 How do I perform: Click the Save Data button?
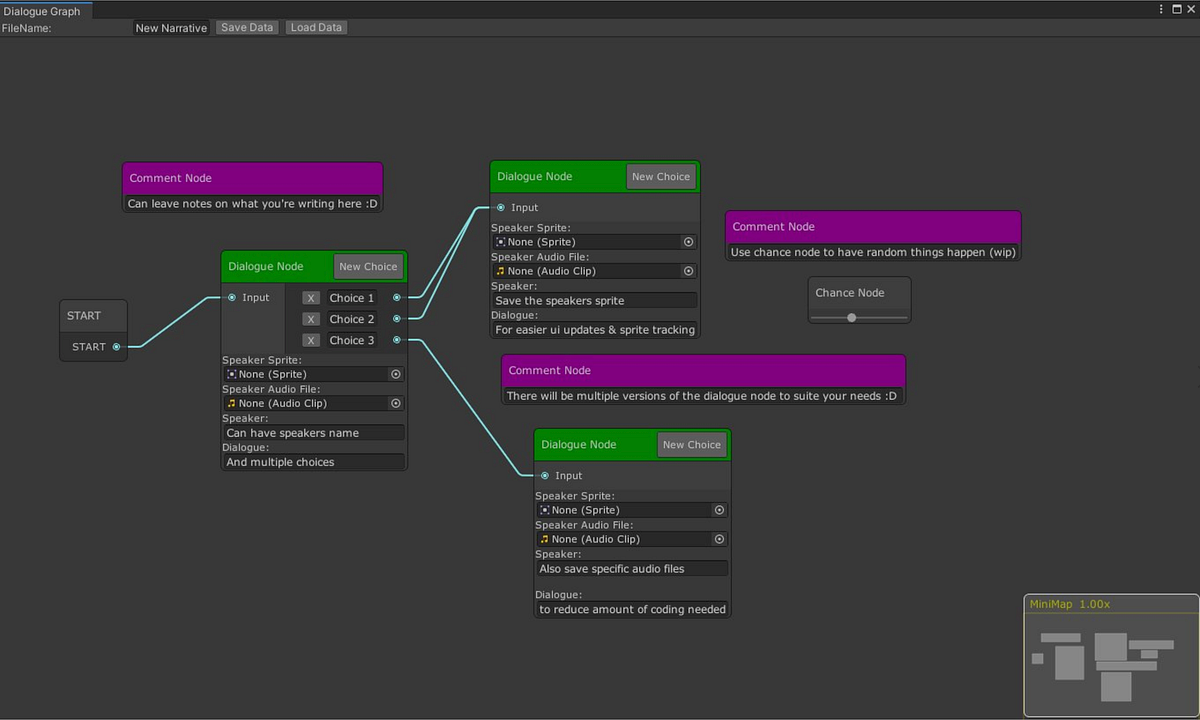click(246, 27)
